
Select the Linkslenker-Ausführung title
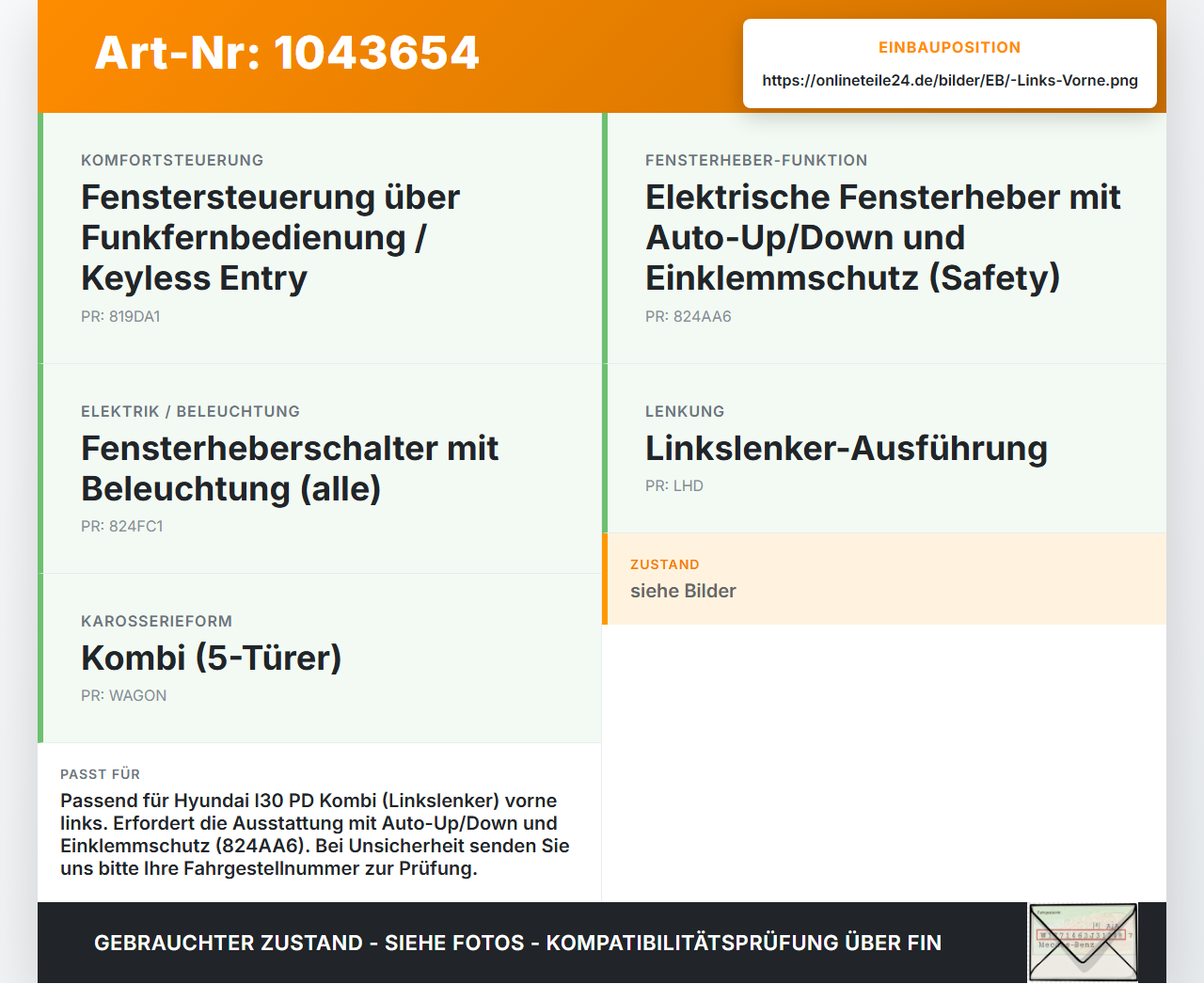[x=847, y=449]
